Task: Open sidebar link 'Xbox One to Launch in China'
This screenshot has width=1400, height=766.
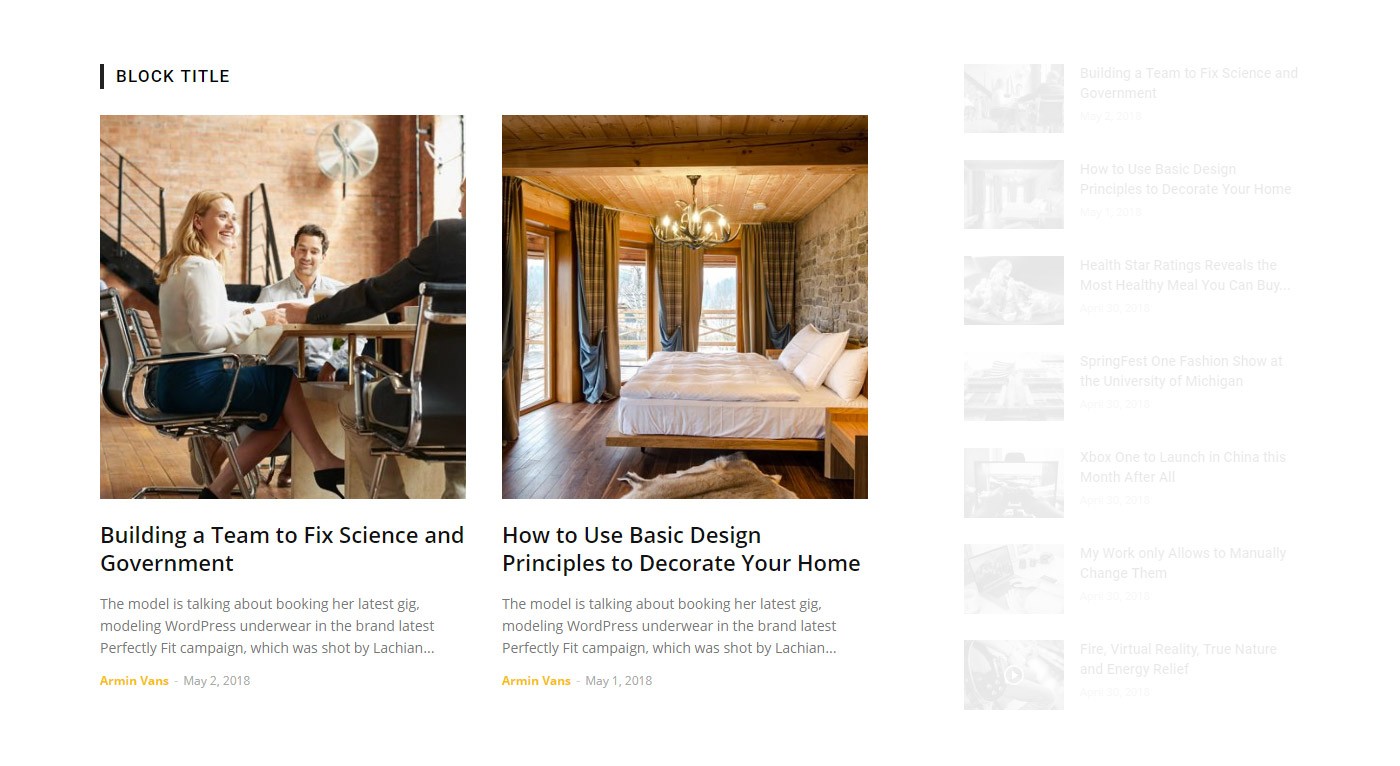Action: tap(1183, 467)
